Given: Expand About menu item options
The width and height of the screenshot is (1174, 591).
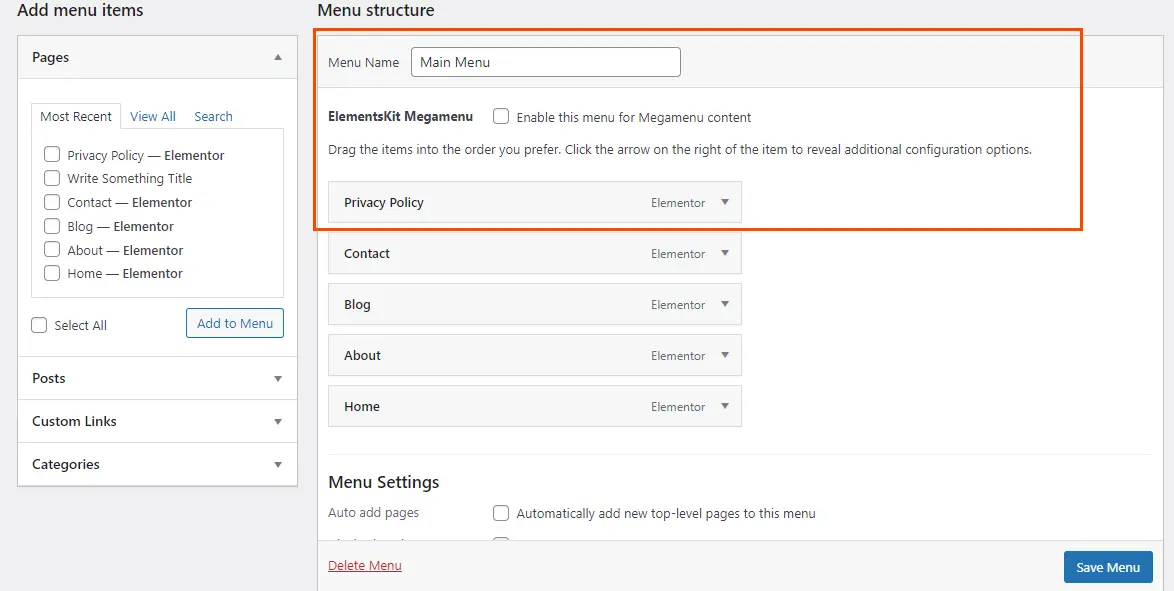Looking at the screenshot, I should coord(724,355).
